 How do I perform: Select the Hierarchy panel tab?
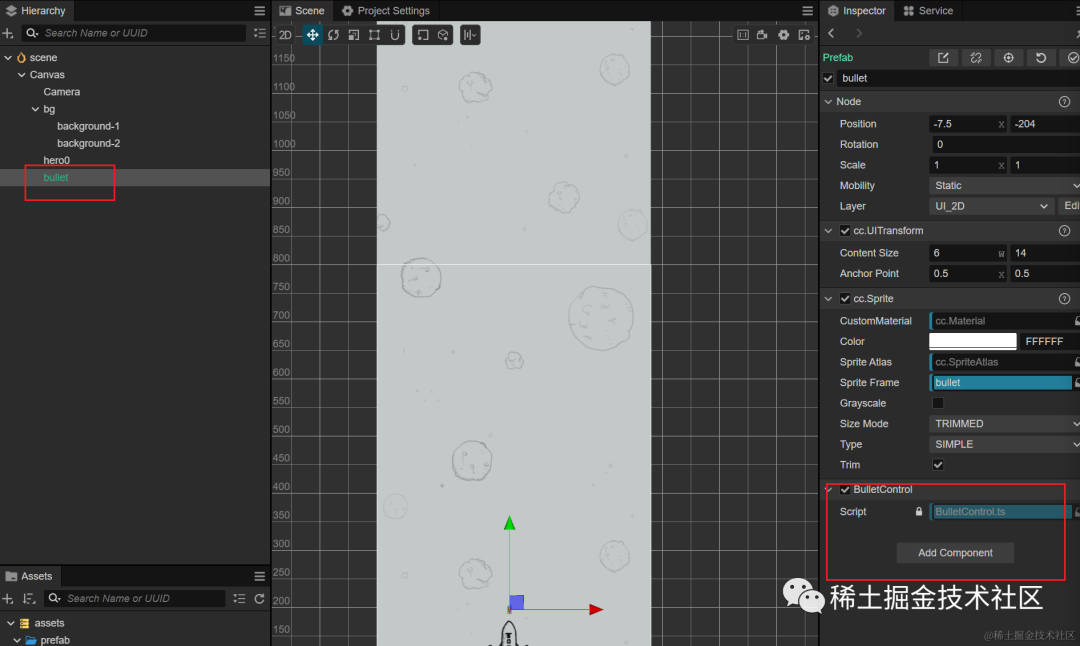tap(36, 11)
